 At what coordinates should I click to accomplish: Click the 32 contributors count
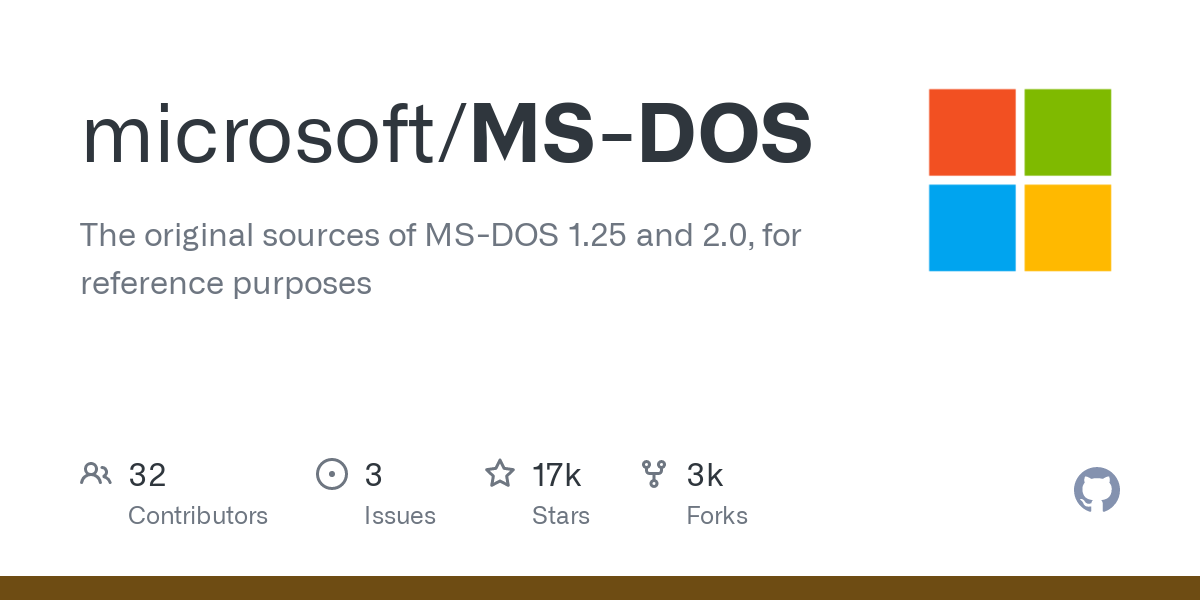[x=147, y=475]
